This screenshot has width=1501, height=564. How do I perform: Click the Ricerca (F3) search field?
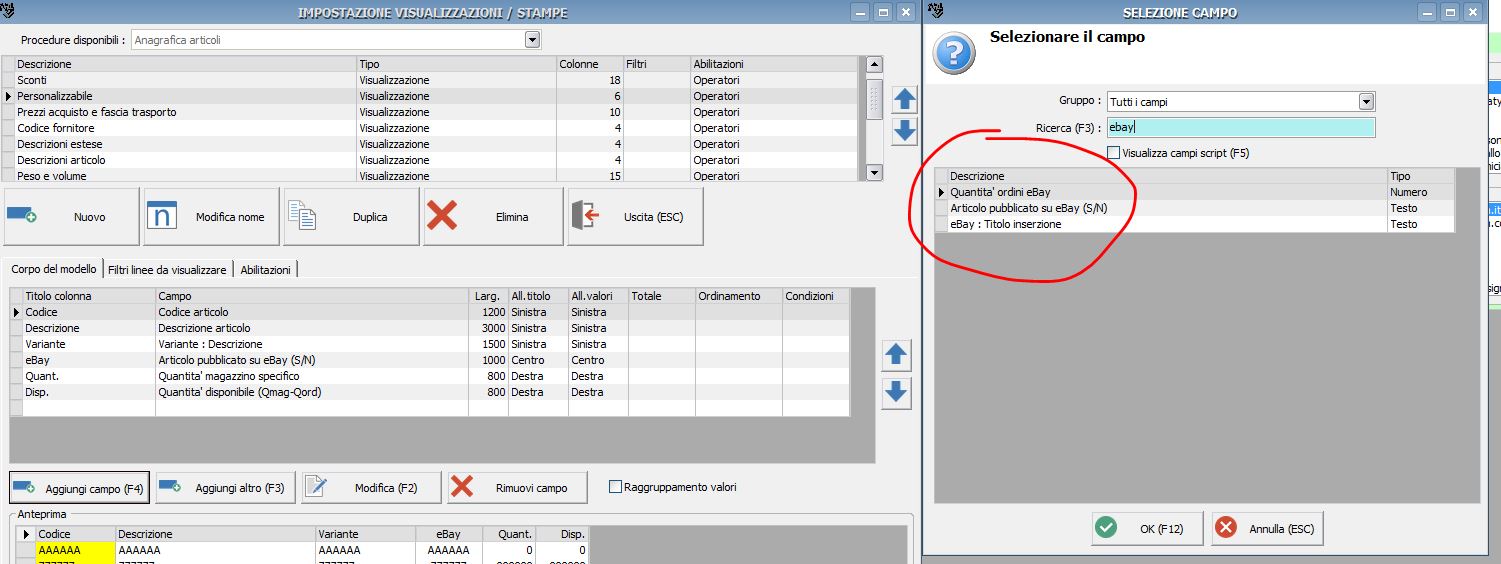pos(1241,127)
